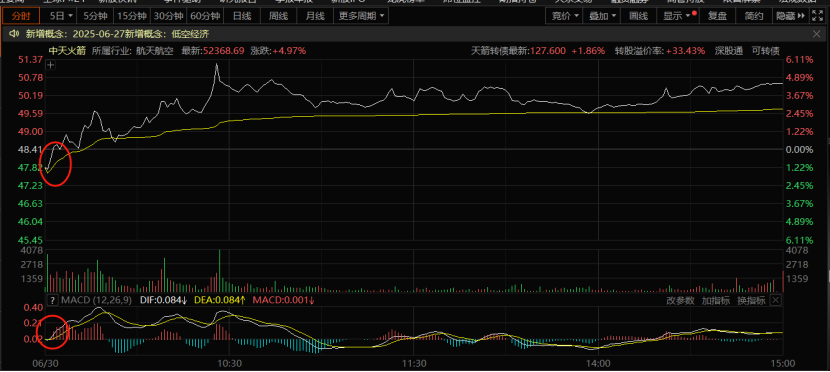Click the plus icon on the chart
The width and height of the screenshot is (830, 372).
[50, 66]
